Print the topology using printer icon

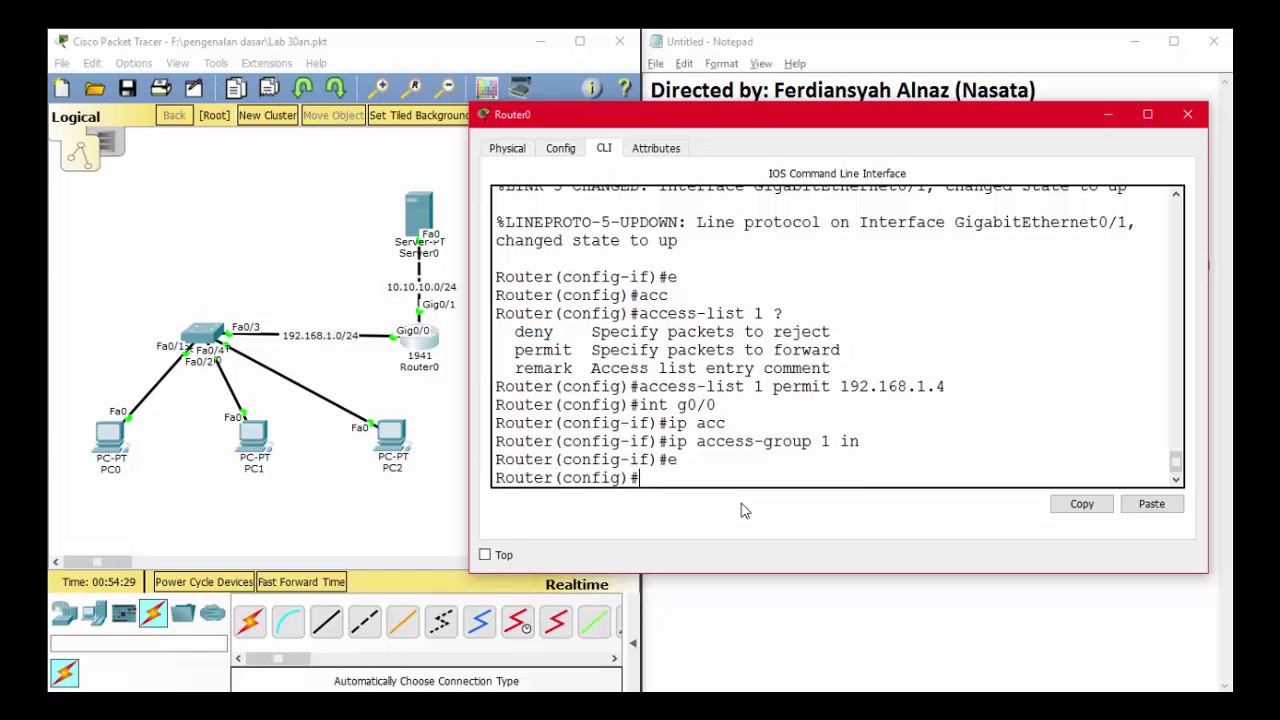click(x=160, y=89)
